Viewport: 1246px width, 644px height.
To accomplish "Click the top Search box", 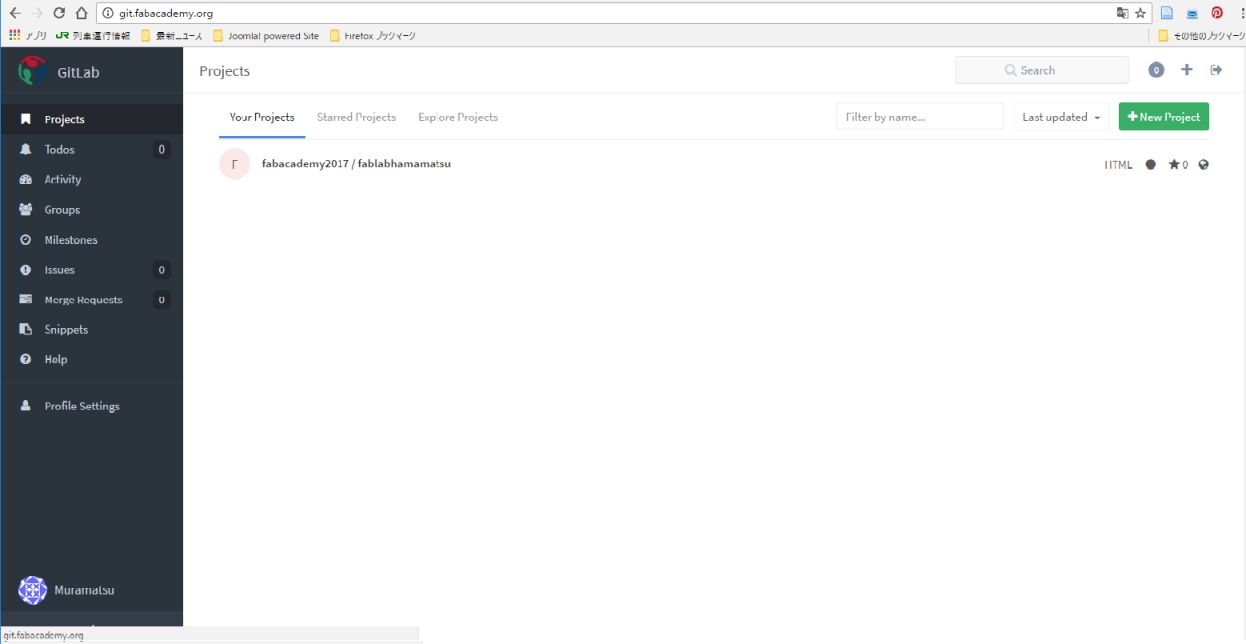I will point(1042,70).
